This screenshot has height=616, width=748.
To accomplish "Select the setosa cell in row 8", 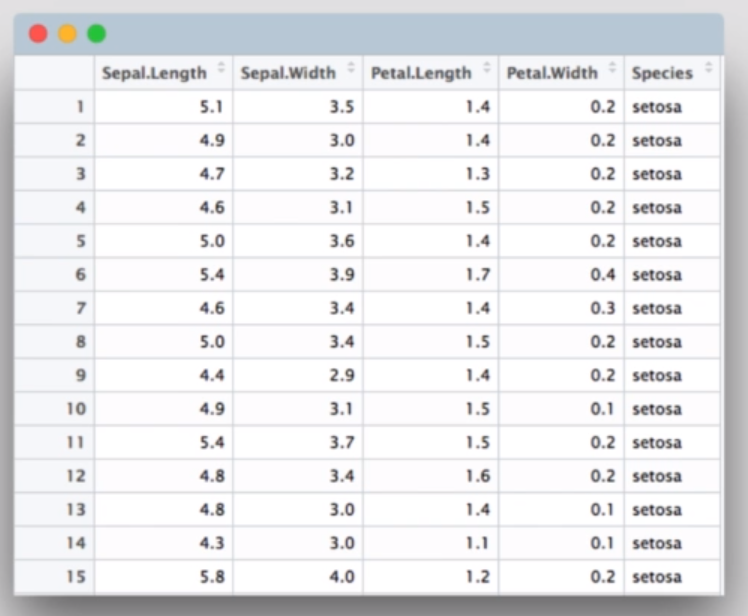I will point(672,342).
